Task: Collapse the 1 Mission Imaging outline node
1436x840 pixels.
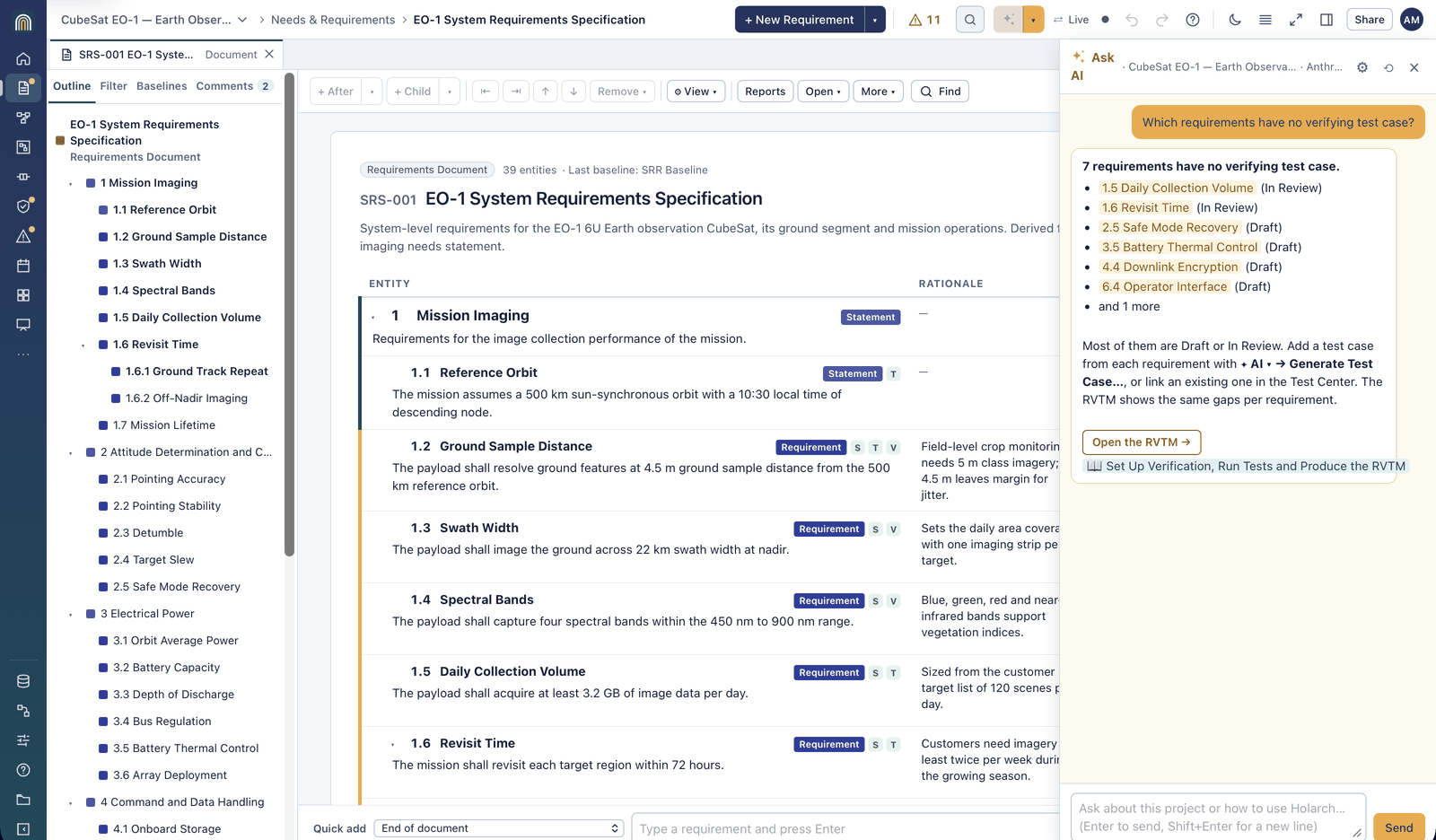Action: (x=71, y=184)
